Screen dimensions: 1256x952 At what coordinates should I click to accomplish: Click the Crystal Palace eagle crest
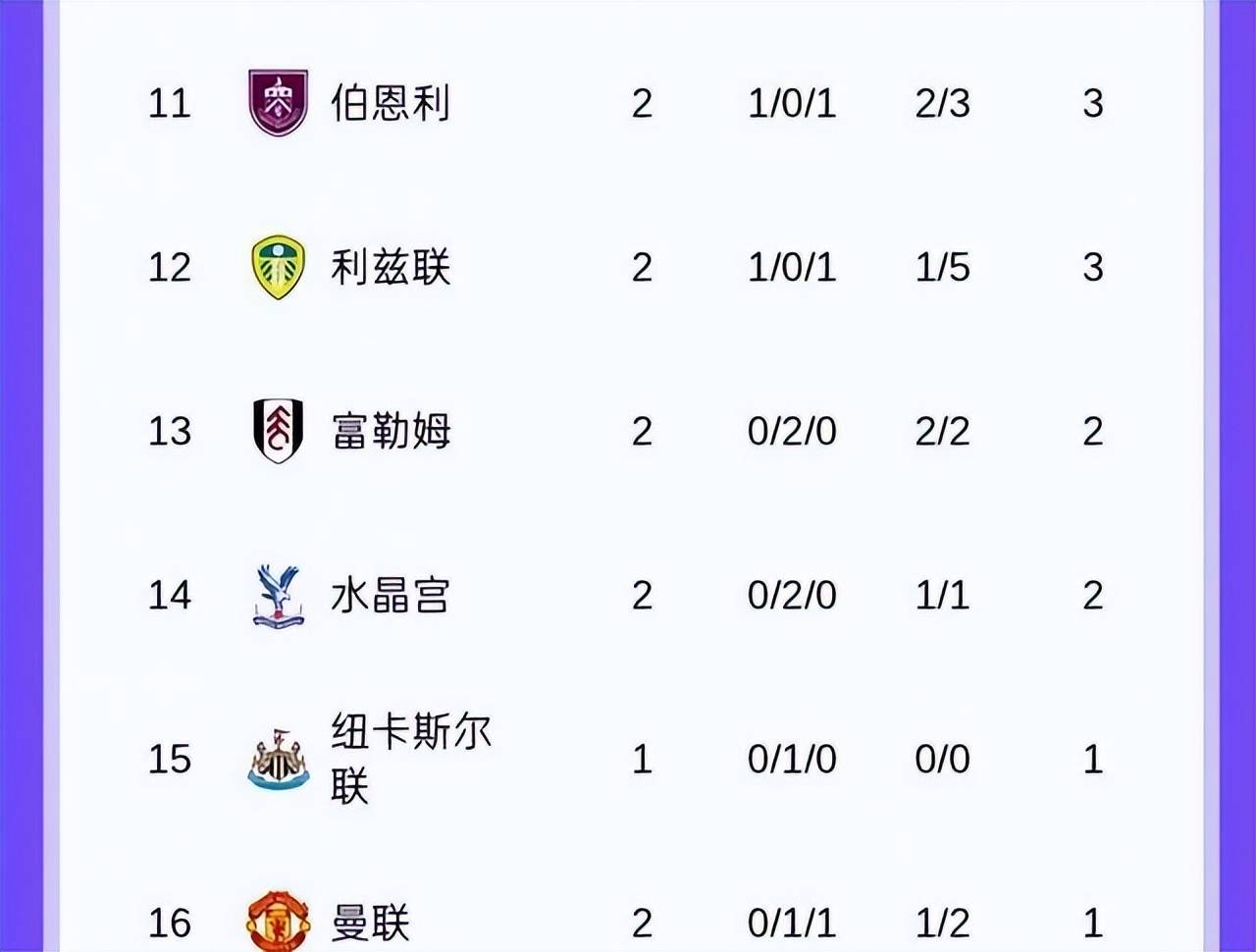coord(279,596)
